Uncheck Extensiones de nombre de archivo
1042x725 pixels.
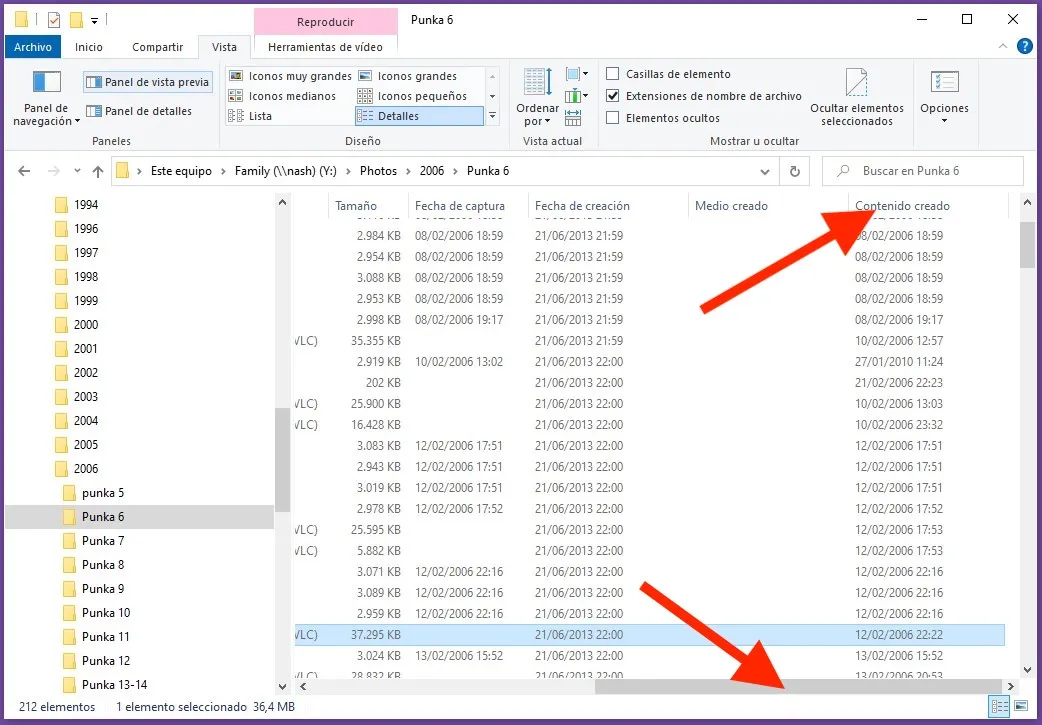[x=613, y=96]
